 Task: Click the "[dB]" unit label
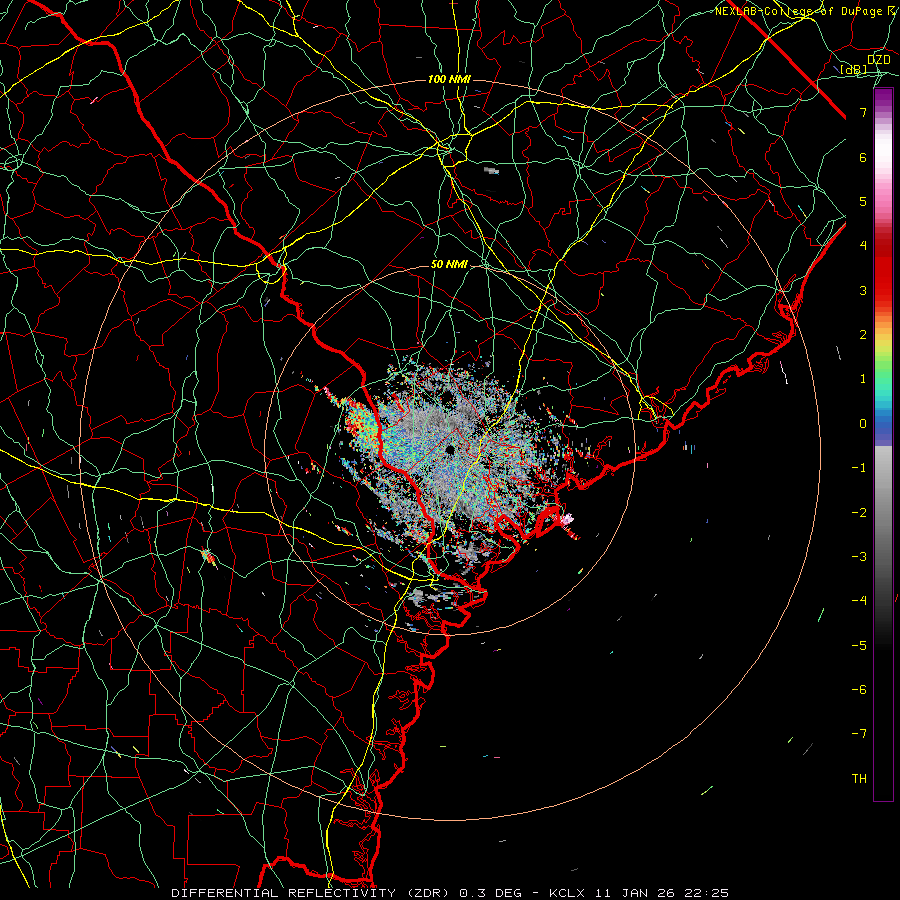coord(854,70)
